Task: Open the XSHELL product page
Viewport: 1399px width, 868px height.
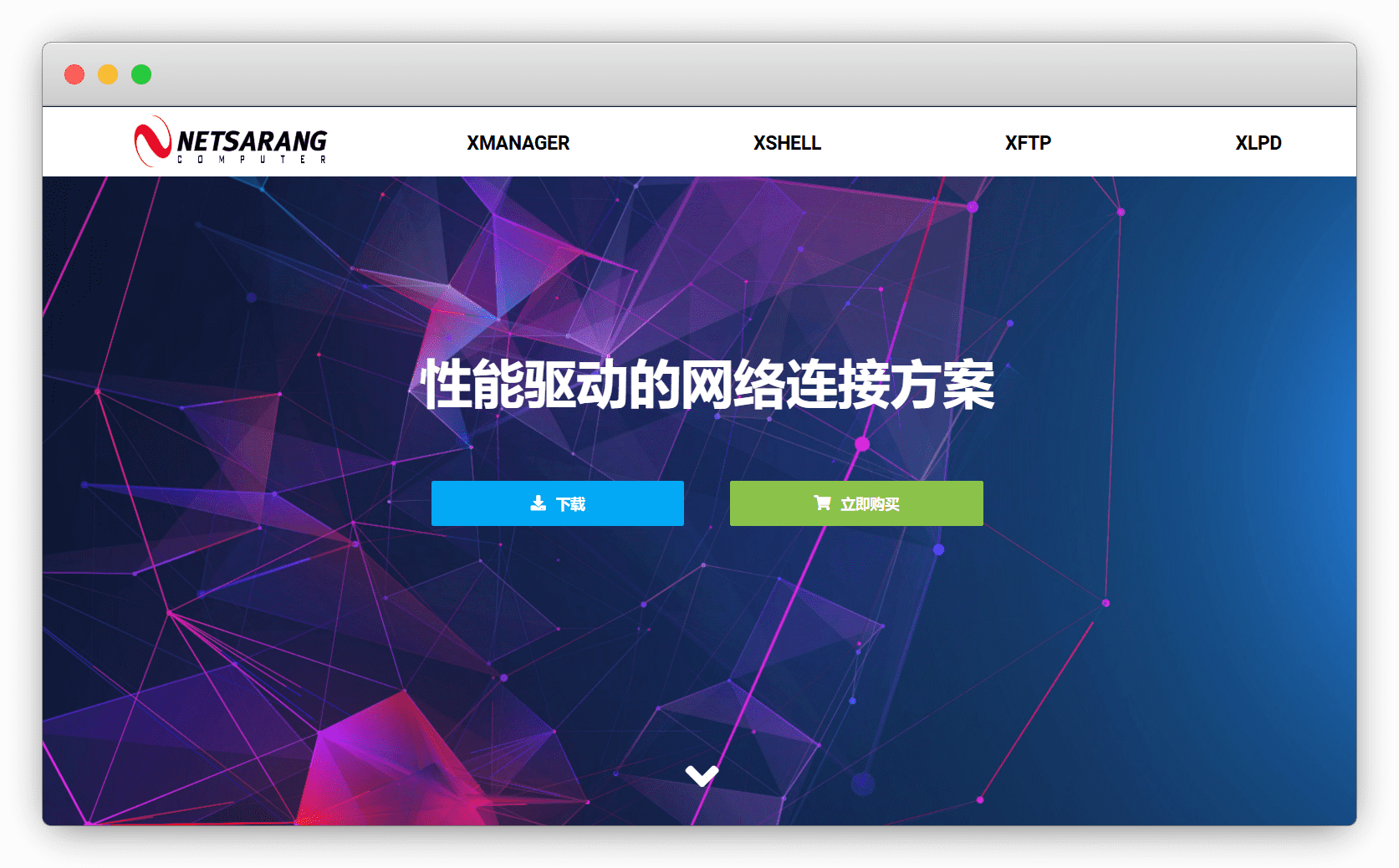Action: [x=787, y=143]
